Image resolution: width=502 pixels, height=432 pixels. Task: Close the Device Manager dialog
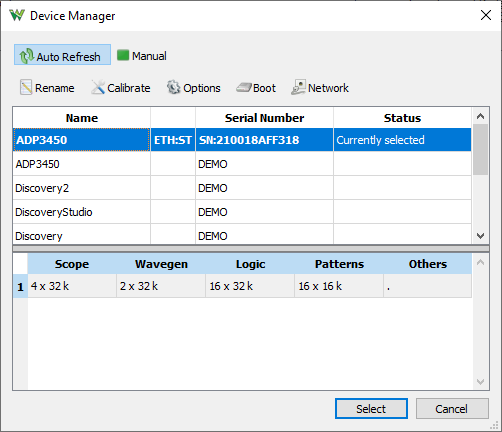coord(486,15)
